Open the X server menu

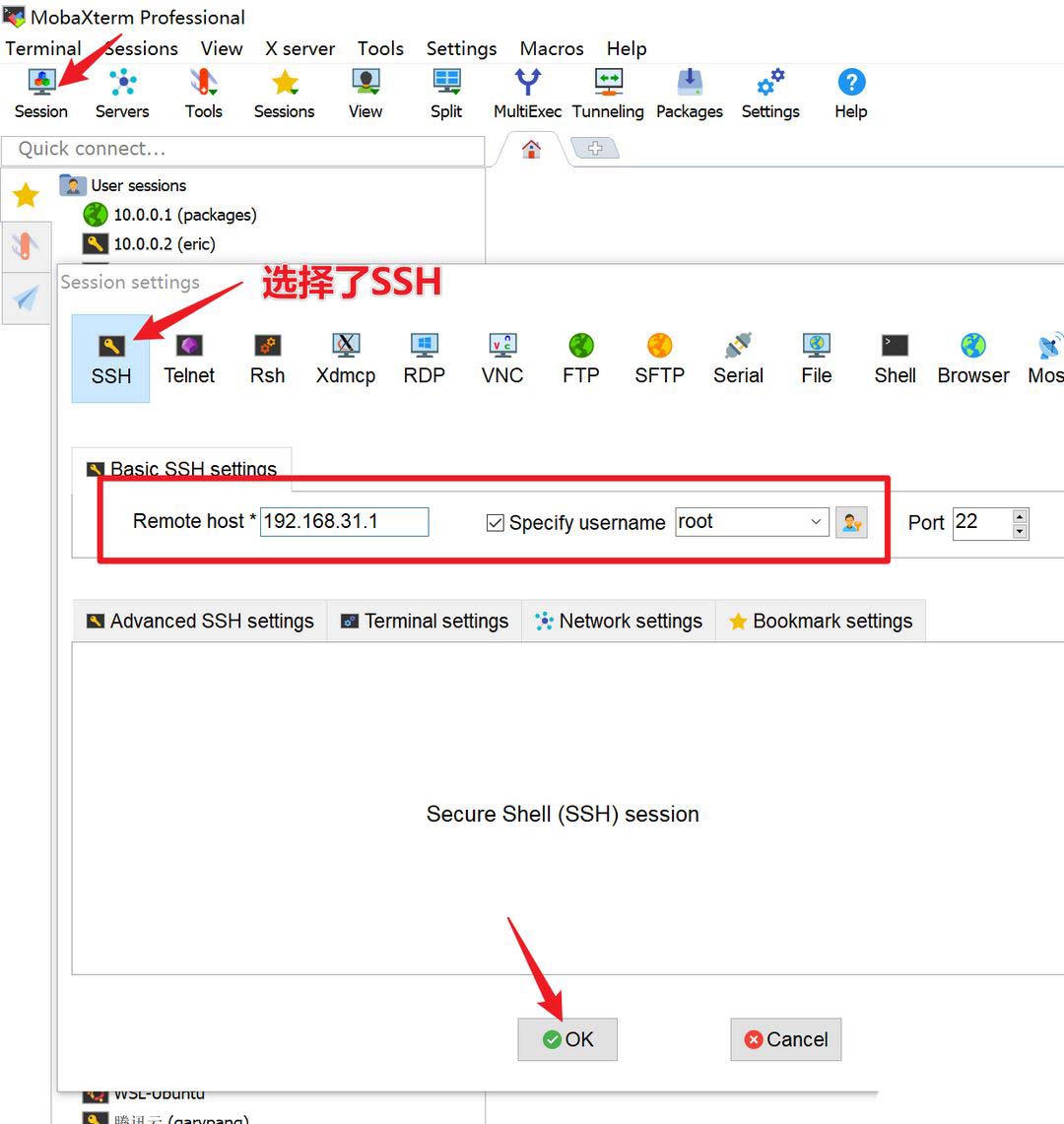point(299,48)
